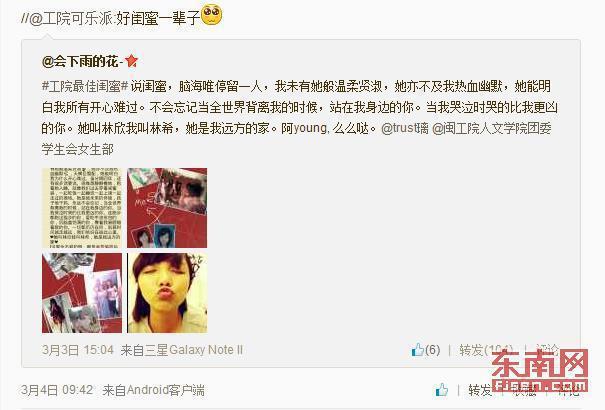Image resolution: width=605 pixels, height=410 pixels.
Task: Click 转发 on the outer repost
Action: click(x=480, y=390)
